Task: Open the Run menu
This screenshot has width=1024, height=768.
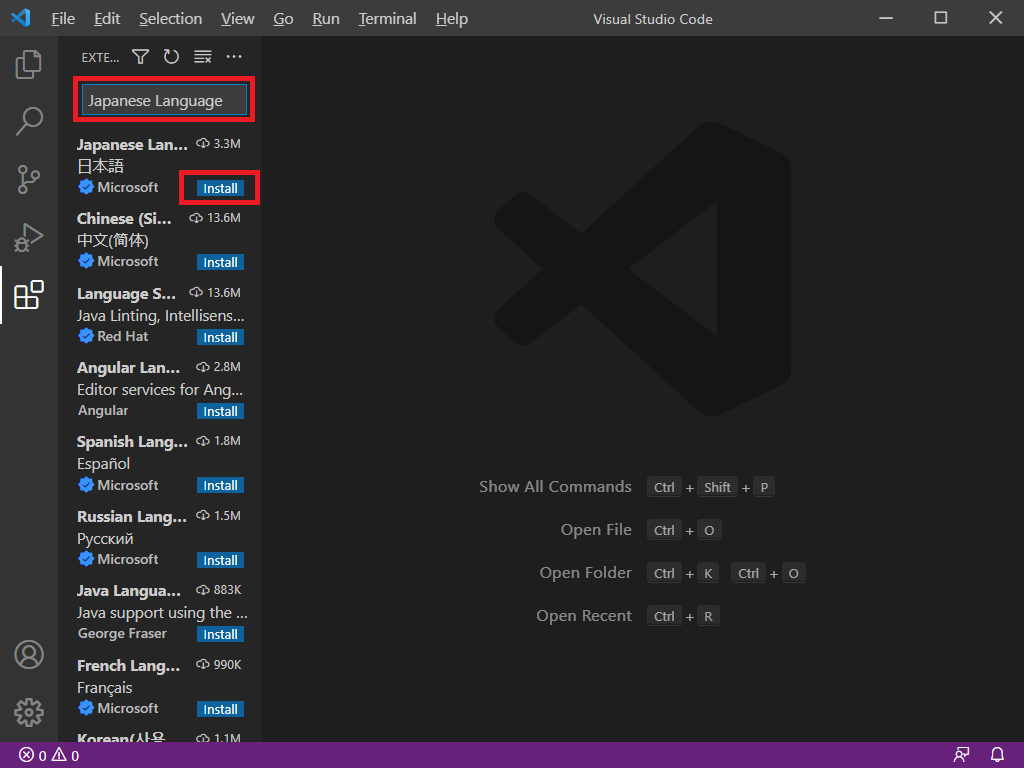Action: coord(326,19)
